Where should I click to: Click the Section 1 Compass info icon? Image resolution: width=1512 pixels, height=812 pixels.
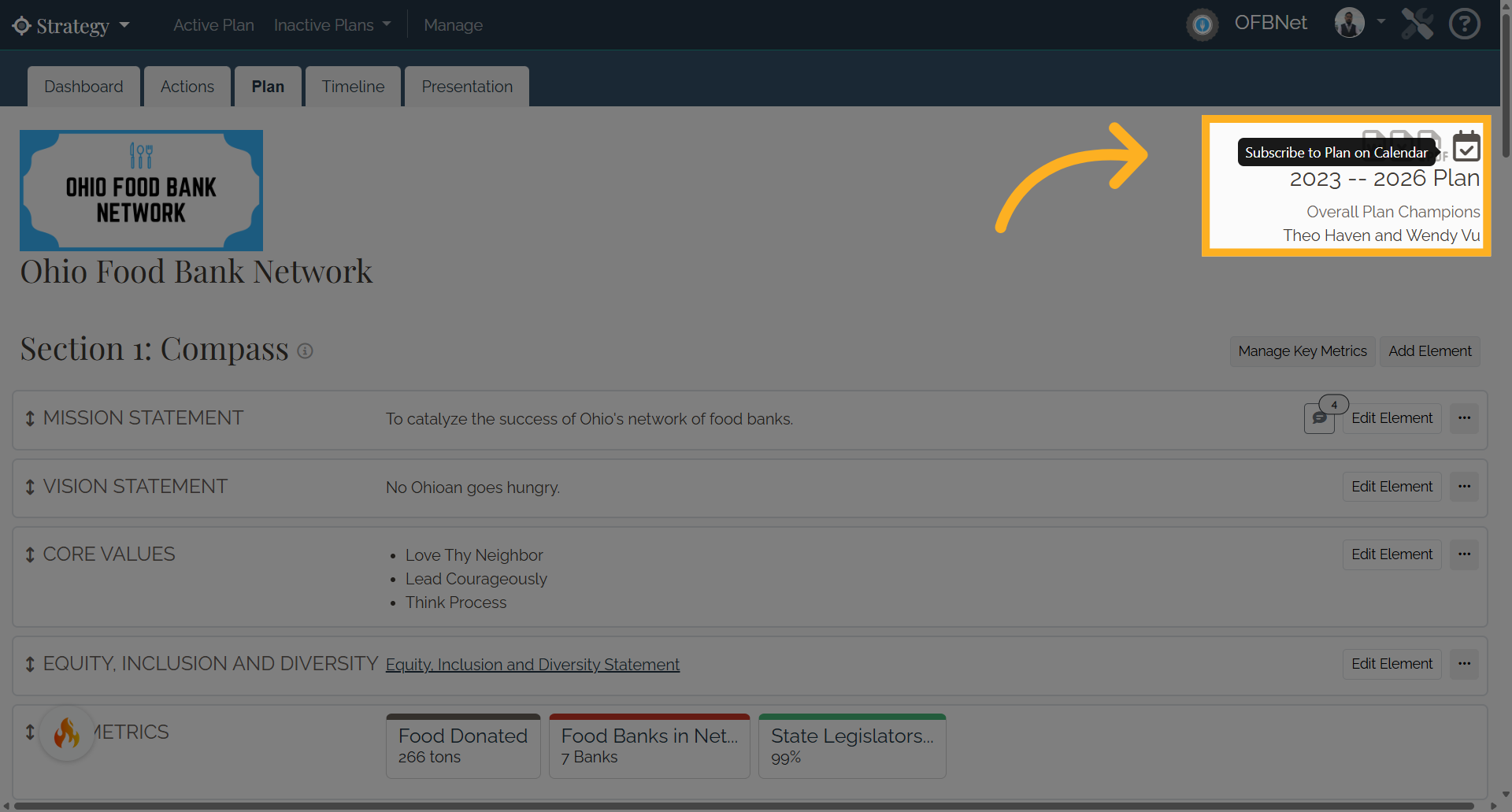coord(305,351)
